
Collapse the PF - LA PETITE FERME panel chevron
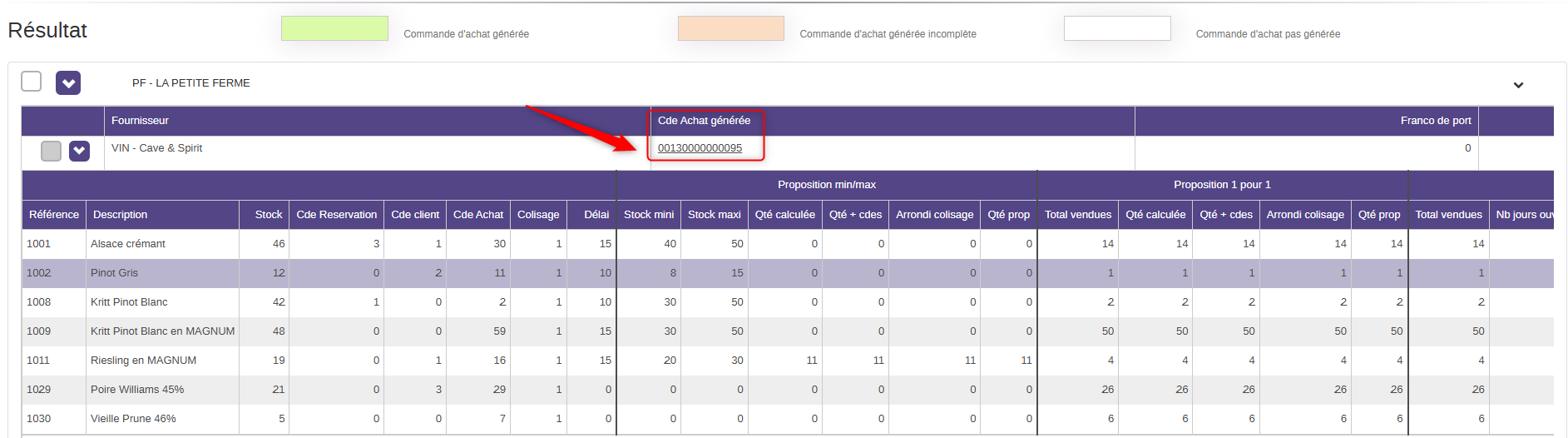click(x=1517, y=85)
